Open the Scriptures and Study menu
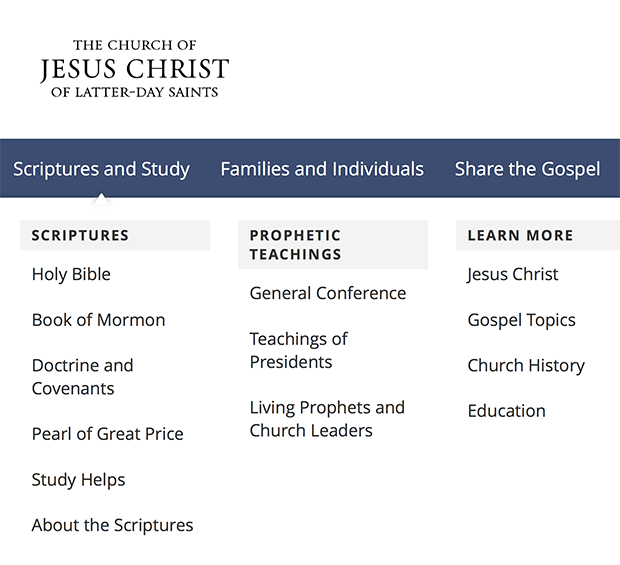The height and width of the screenshot is (565, 620). 101,169
